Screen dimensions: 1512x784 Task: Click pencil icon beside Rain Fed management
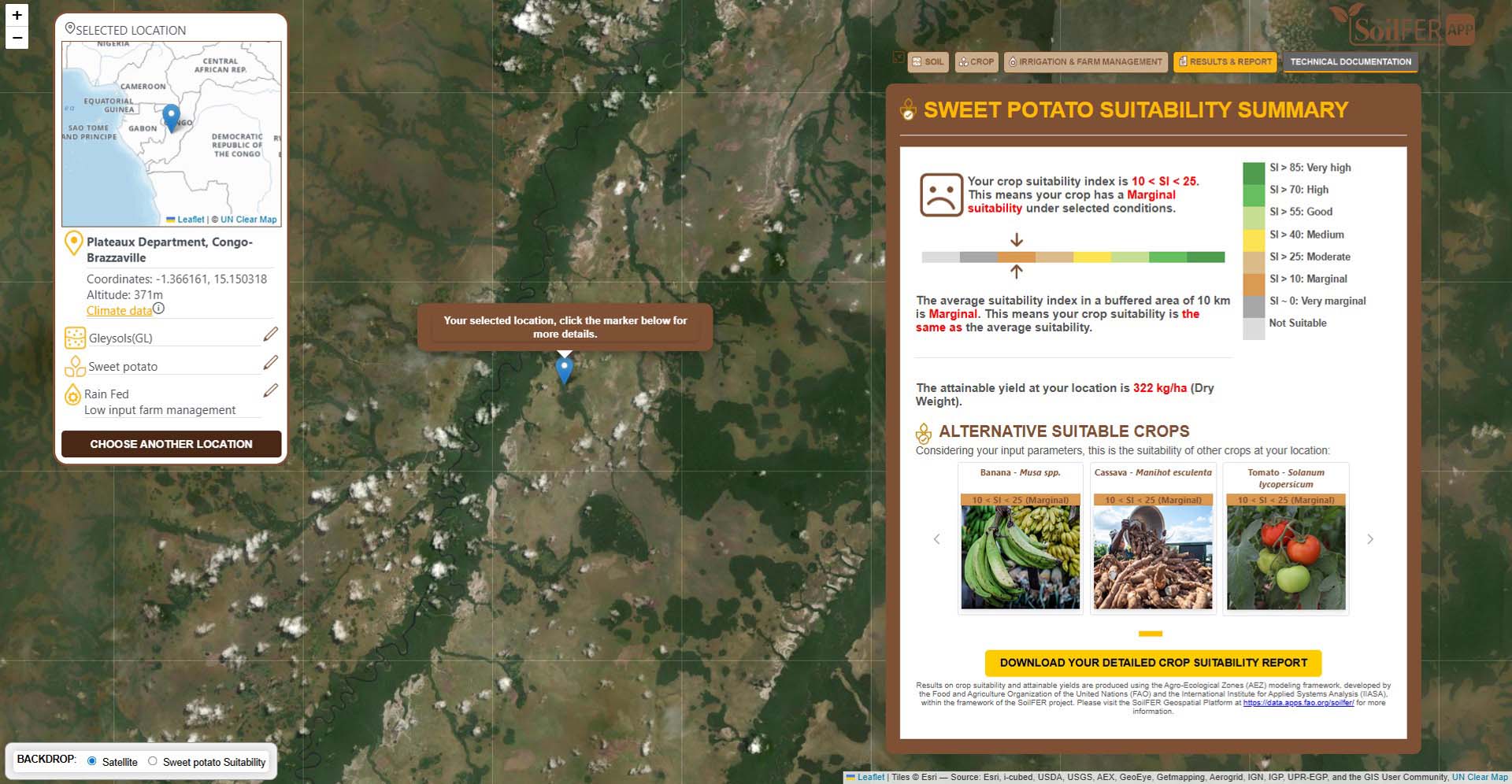point(270,390)
